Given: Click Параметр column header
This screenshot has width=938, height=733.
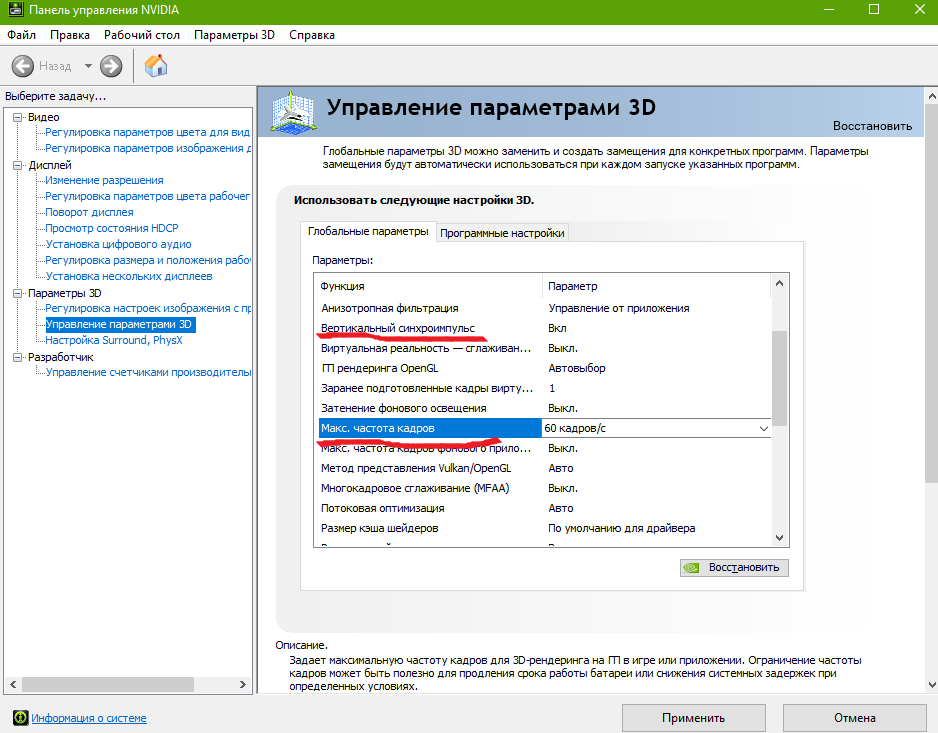Looking at the screenshot, I should 656,286.
